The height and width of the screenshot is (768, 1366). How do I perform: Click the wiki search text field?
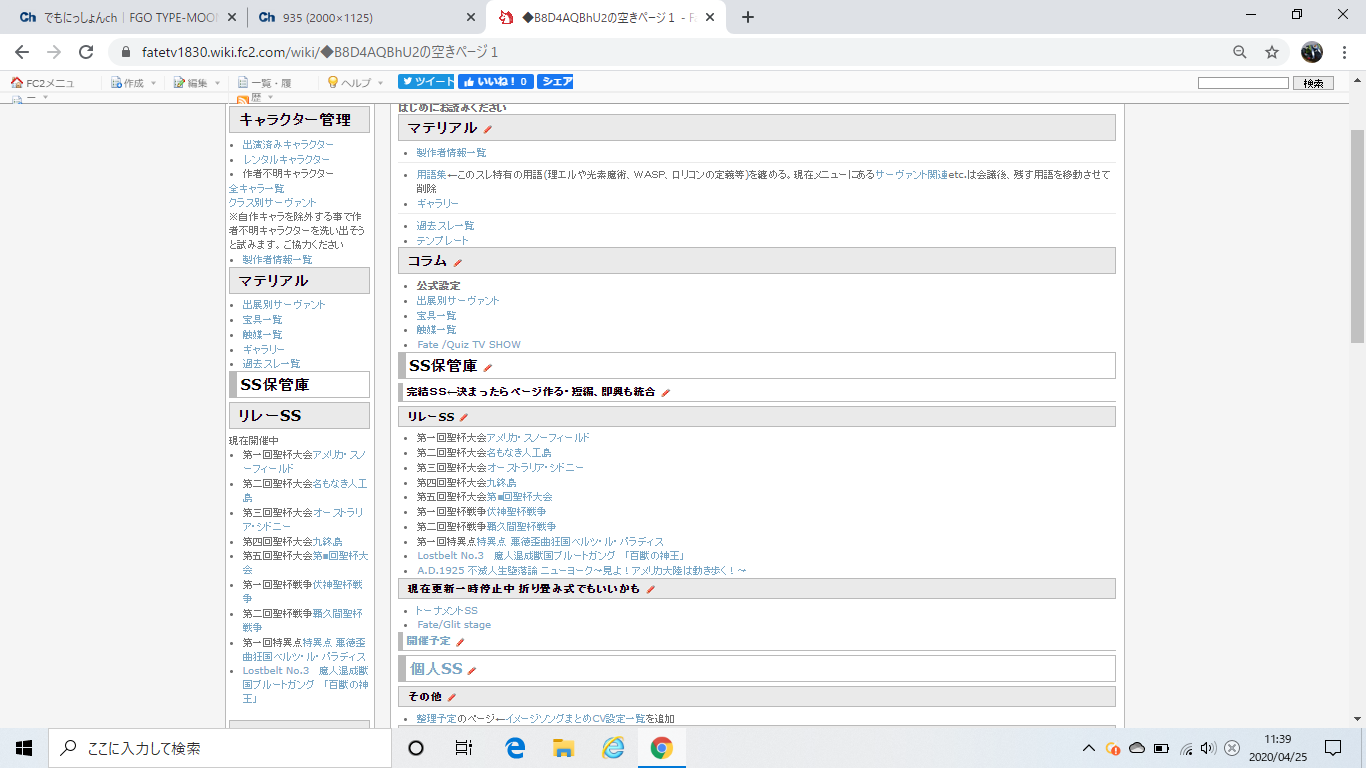pos(1242,83)
